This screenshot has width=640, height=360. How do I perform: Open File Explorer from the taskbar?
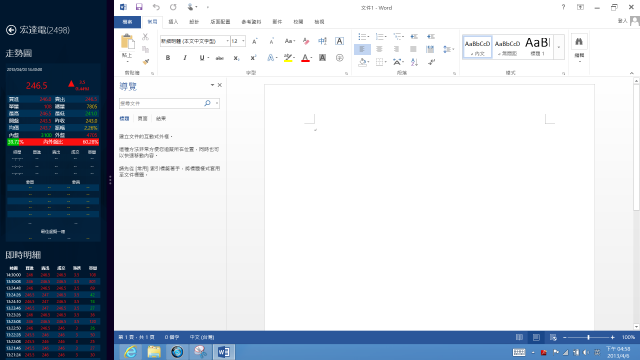154,351
